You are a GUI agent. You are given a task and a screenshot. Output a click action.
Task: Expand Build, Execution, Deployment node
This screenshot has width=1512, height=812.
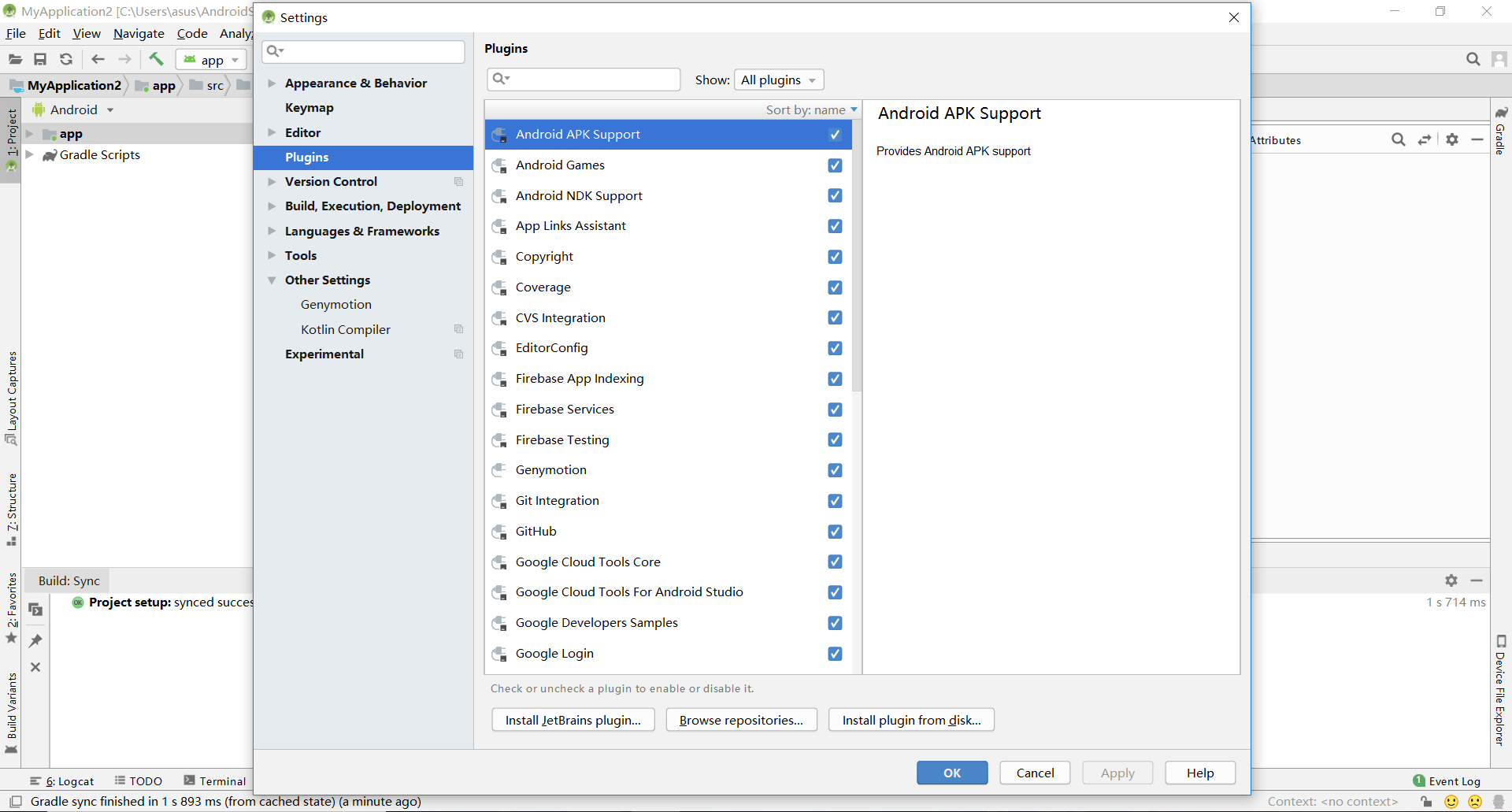(x=272, y=206)
